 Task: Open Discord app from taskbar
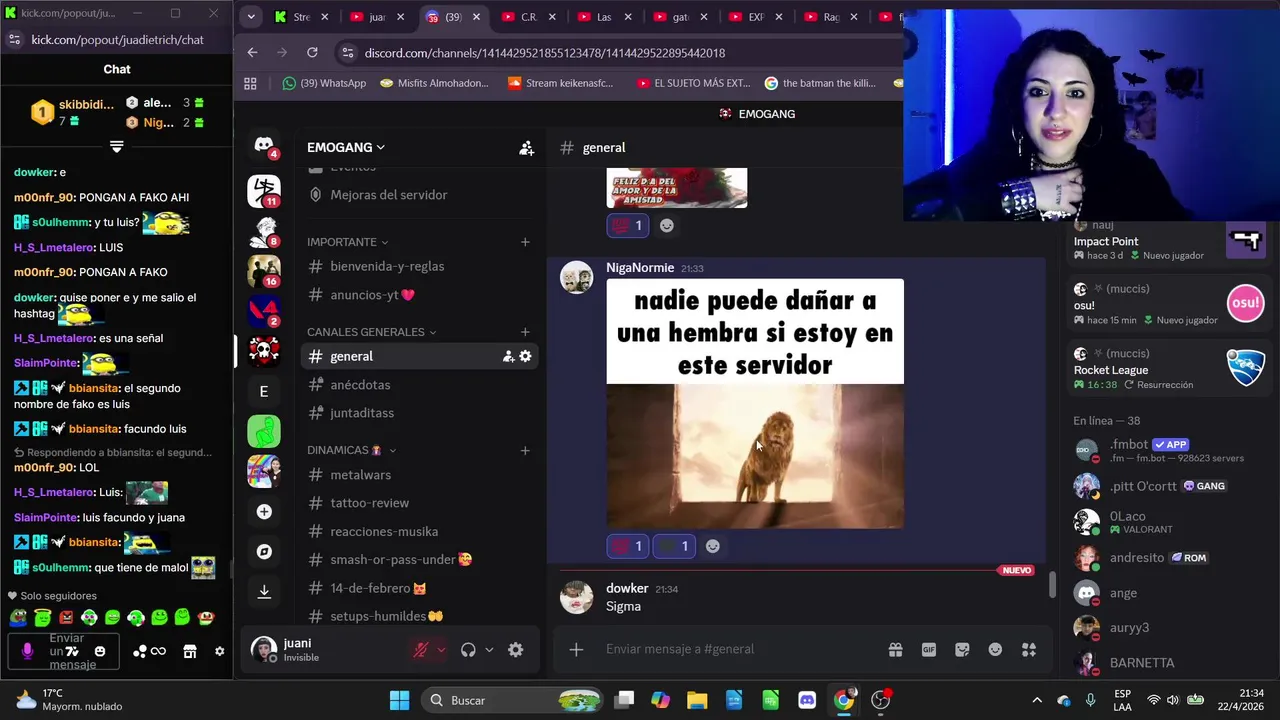pos(807,700)
